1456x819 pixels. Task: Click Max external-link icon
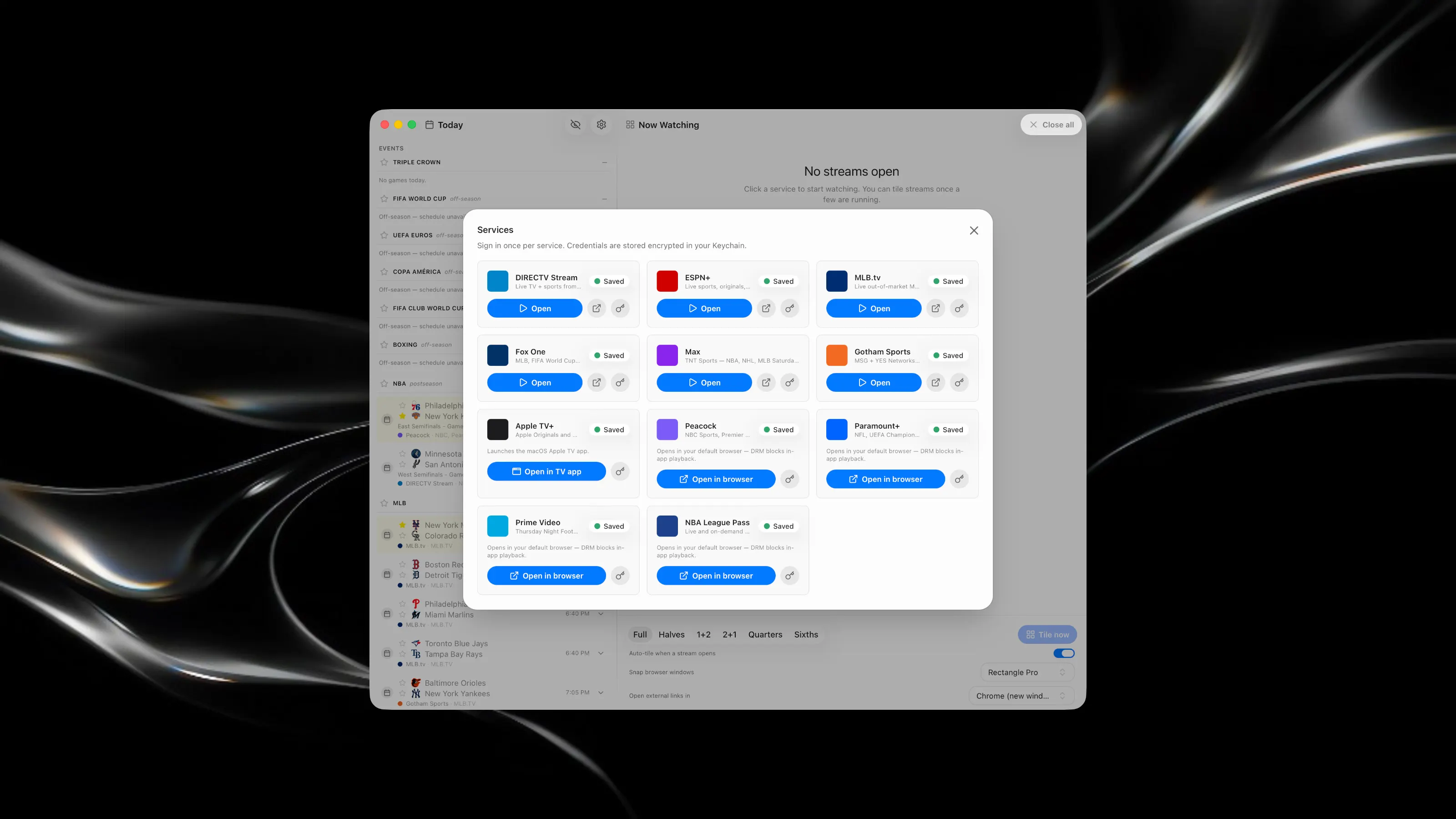click(766, 382)
